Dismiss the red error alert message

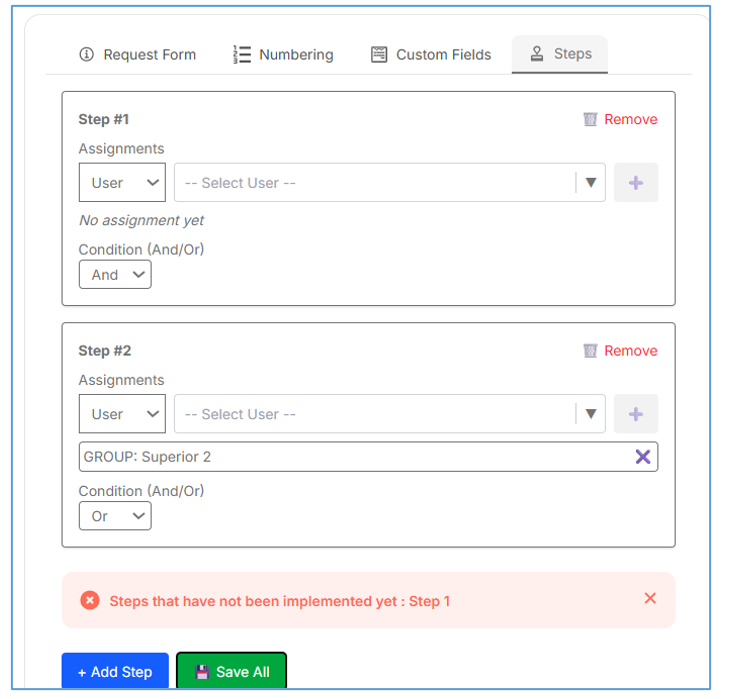[x=650, y=598]
